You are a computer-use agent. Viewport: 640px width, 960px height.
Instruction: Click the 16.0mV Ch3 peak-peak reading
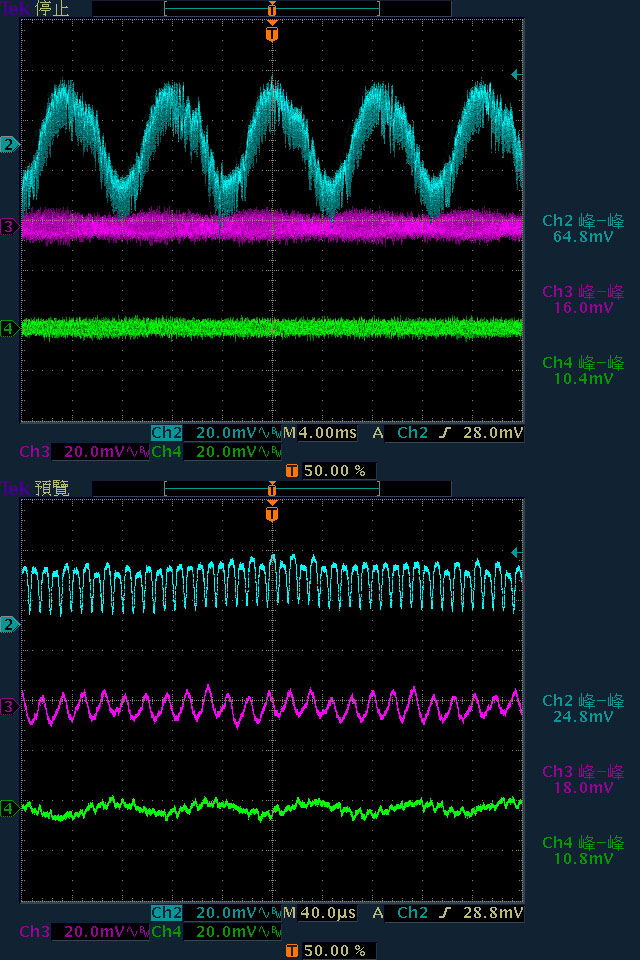583,307
